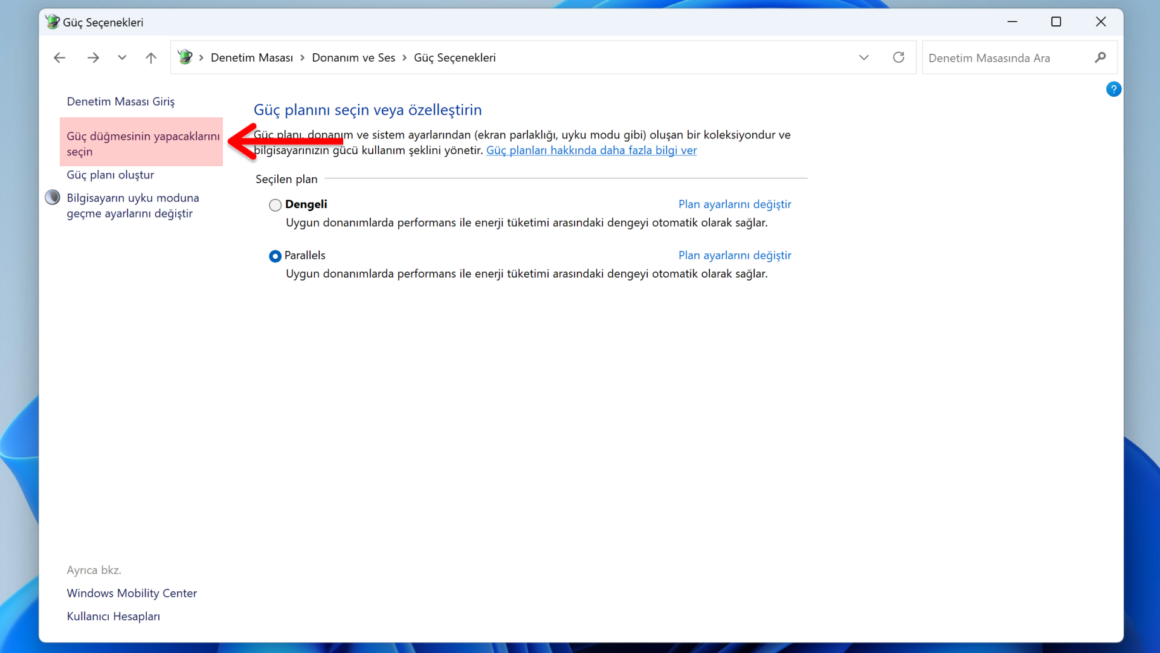Change plan settings for Dengeli
This screenshot has width=1160, height=653.
tap(735, 204)
